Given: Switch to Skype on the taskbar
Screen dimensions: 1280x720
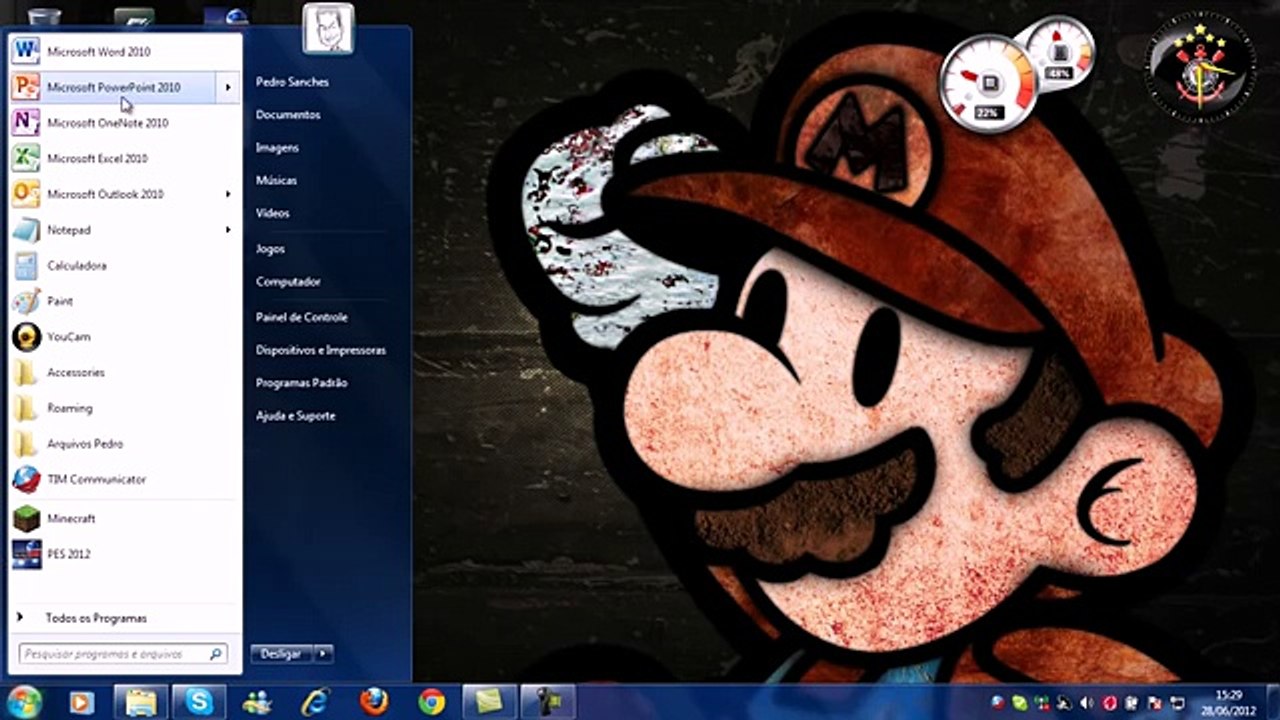Looking at the screenshot, I should tap(199, 702).
